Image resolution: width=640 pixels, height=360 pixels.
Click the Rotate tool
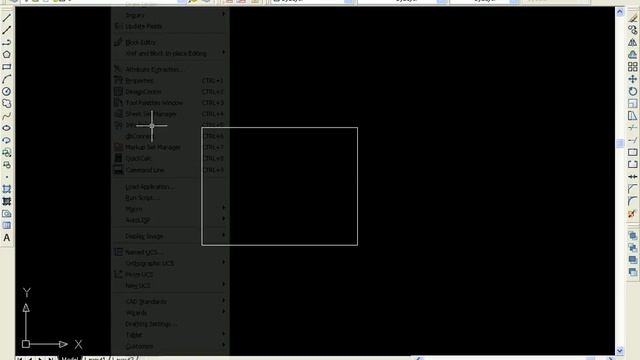pos(633,91)
